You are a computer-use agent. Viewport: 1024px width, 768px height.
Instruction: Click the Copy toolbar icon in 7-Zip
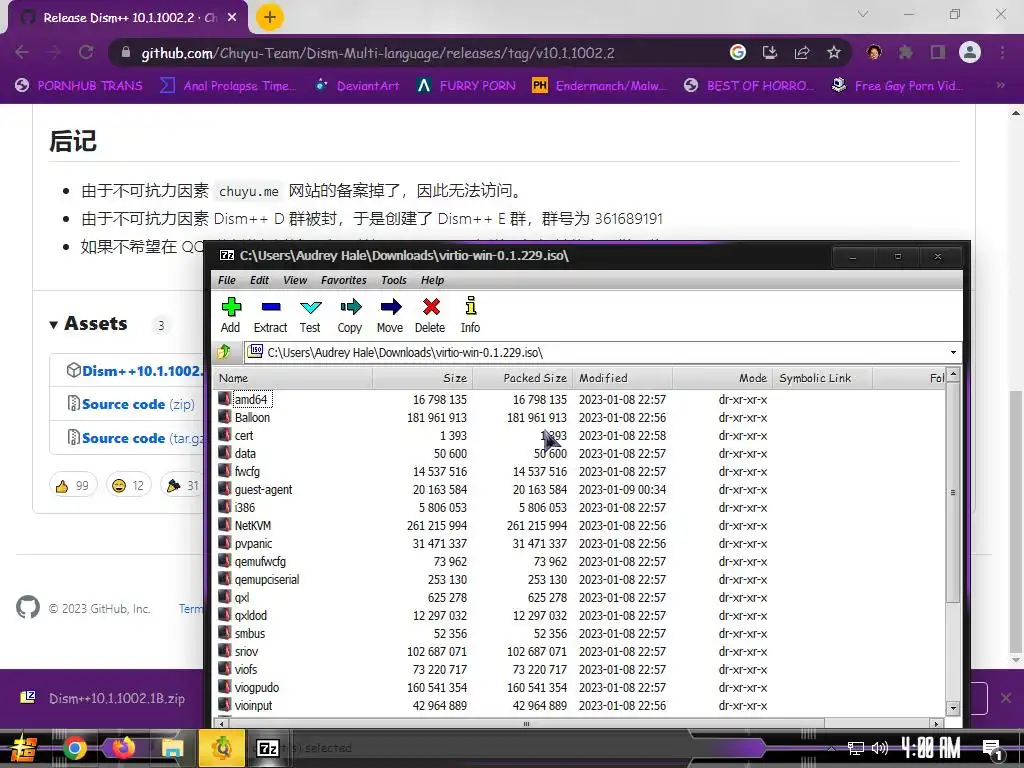tap(350, 315)
